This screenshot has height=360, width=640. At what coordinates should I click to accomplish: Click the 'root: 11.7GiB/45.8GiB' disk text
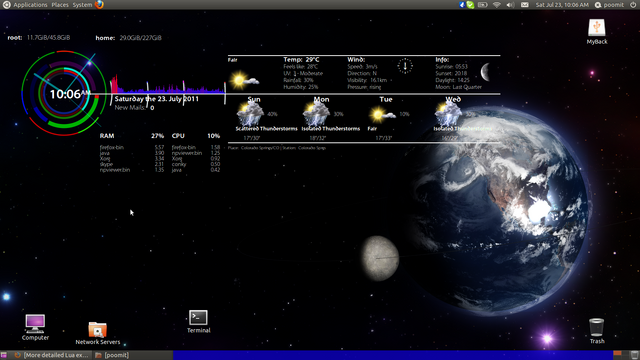click(39, 38)
